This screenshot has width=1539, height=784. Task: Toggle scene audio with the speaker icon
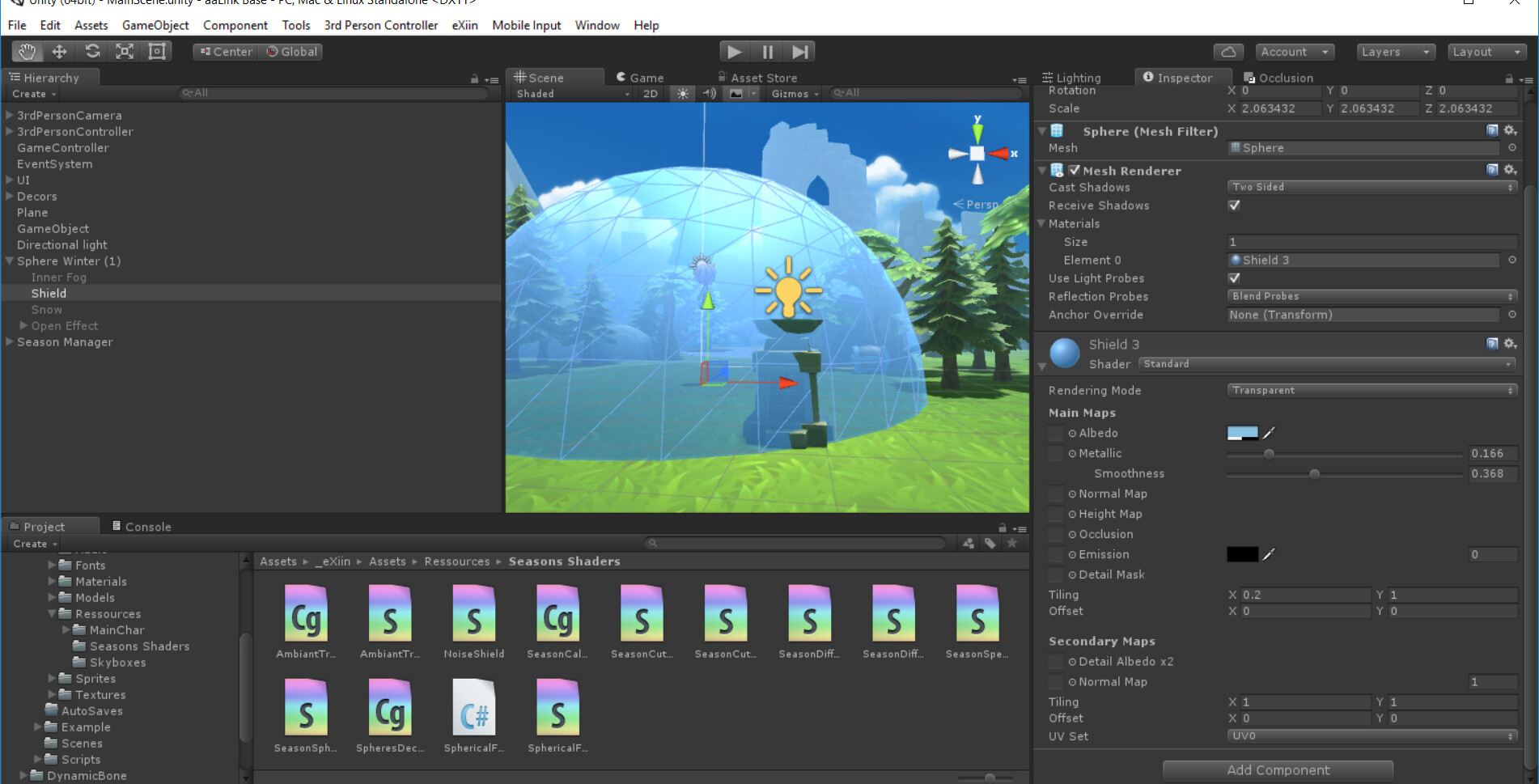point(710,93)
